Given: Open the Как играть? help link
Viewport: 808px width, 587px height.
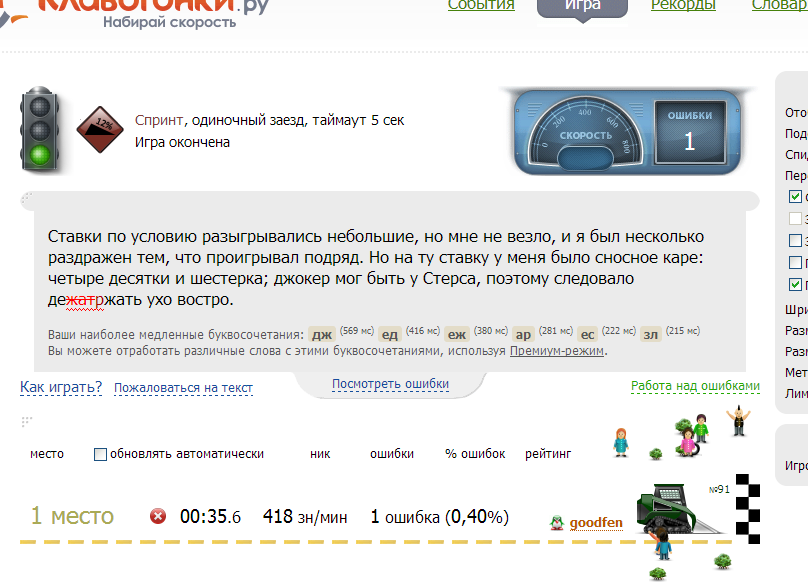Looking at the screenshot, I should pos(61,387).
